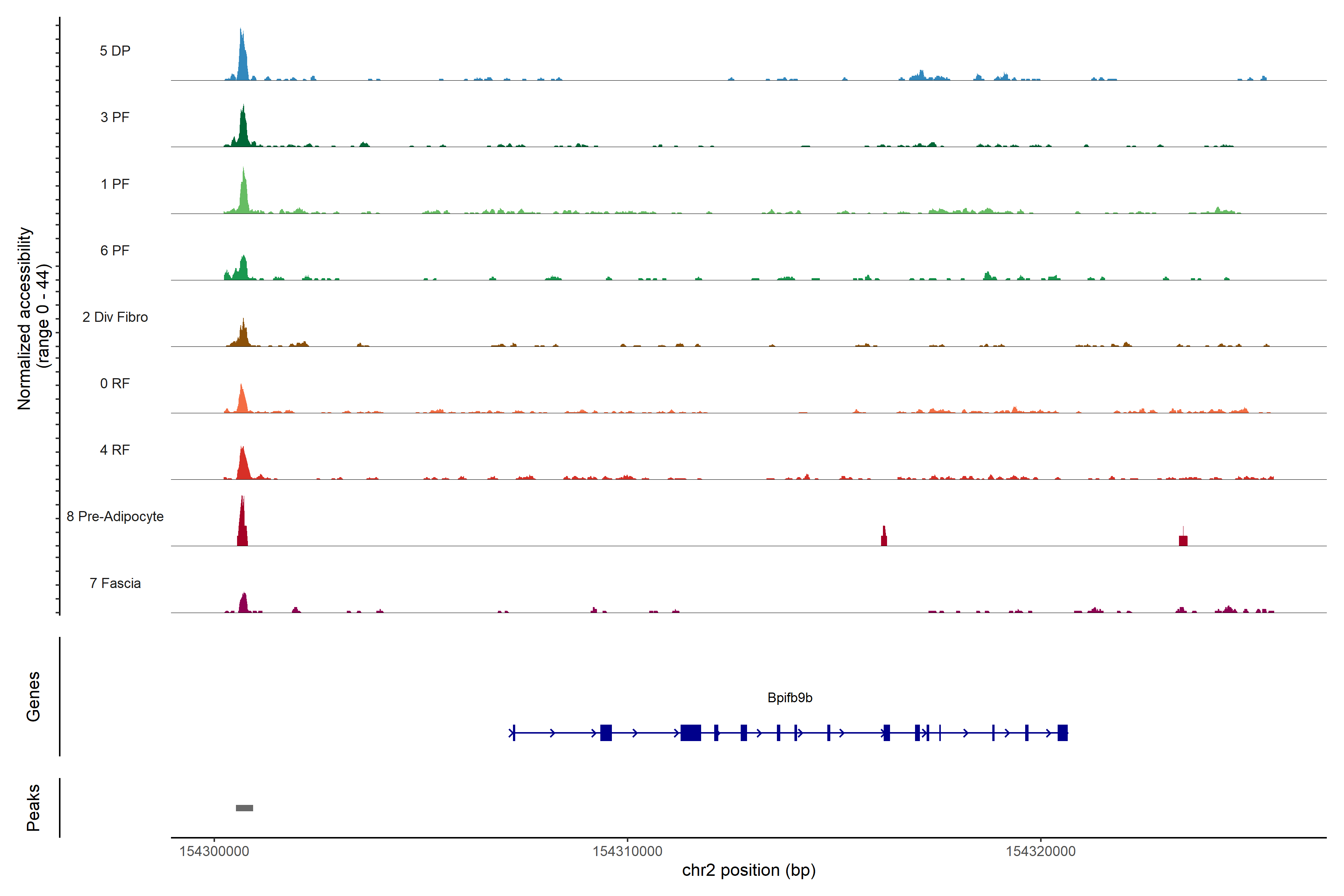Click the 154310000 axis tick label
This screenshot has height=896, width=1344.
[x=628, y=852]
